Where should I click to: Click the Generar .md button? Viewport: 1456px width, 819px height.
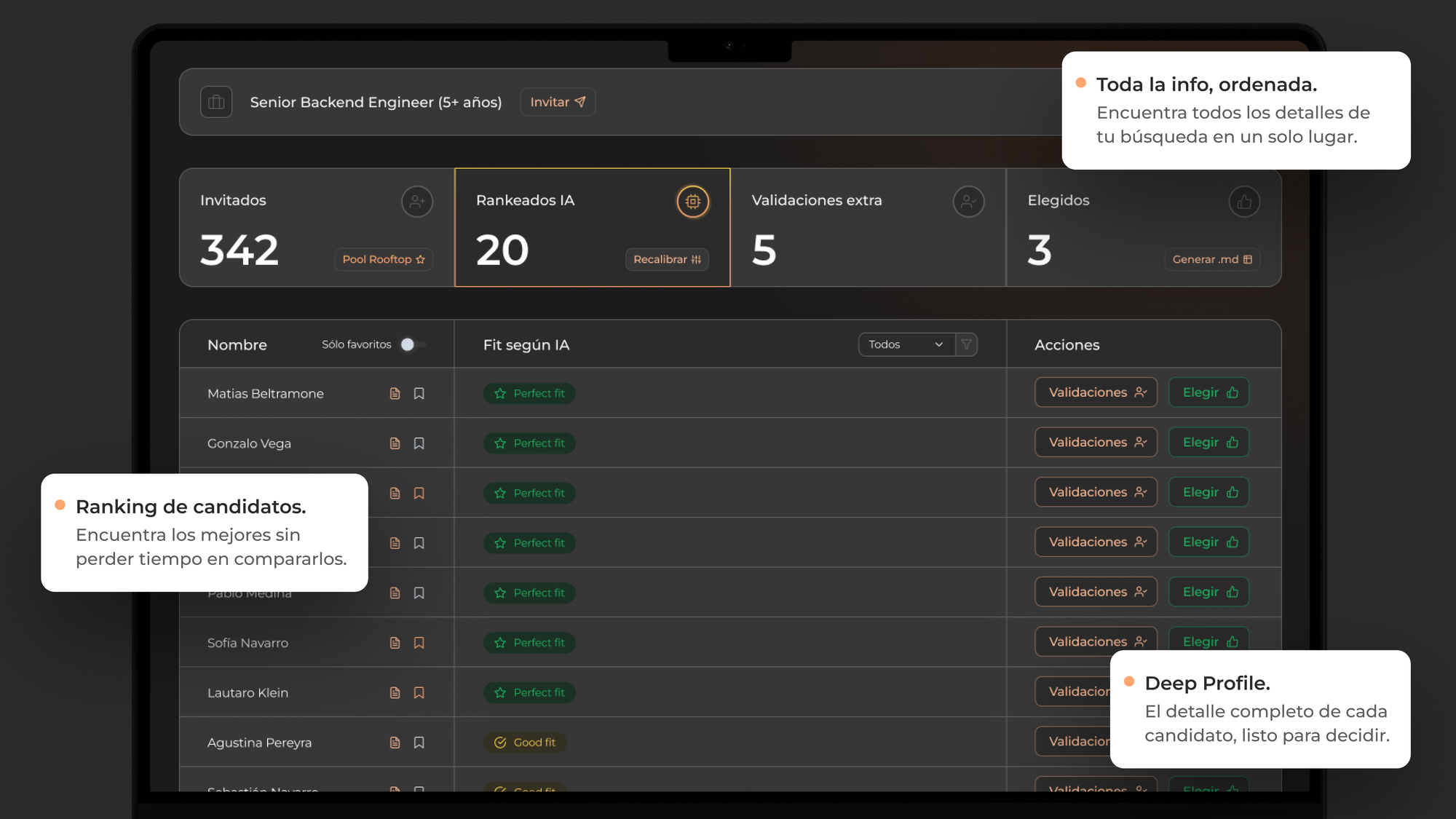[1212, 259]
